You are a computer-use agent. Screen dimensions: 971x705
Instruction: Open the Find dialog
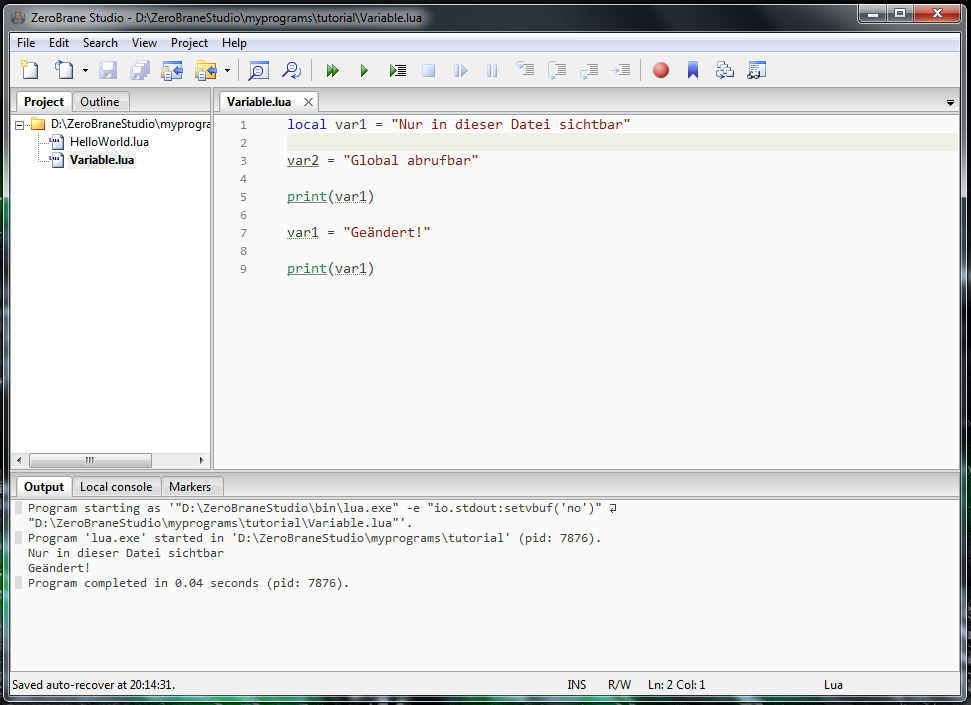tap(258, 70)
